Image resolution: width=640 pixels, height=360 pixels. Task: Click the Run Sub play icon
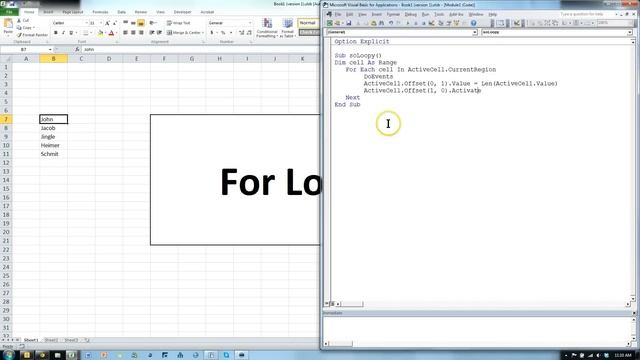(x=407, y=23)
